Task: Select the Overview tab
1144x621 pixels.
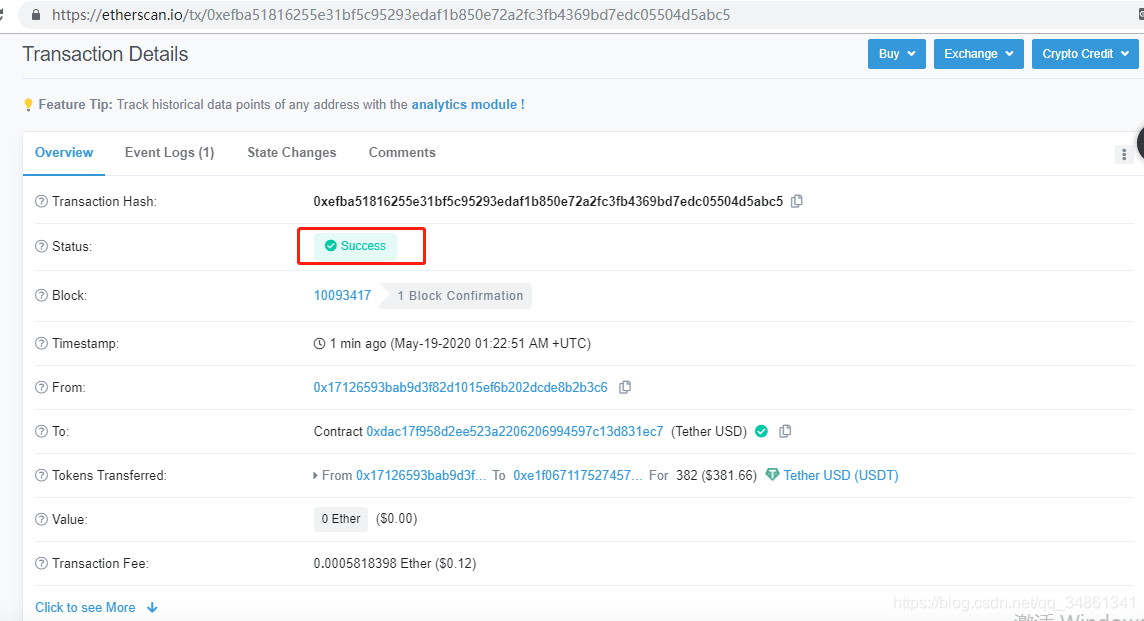Action: [x=64, y=153]
